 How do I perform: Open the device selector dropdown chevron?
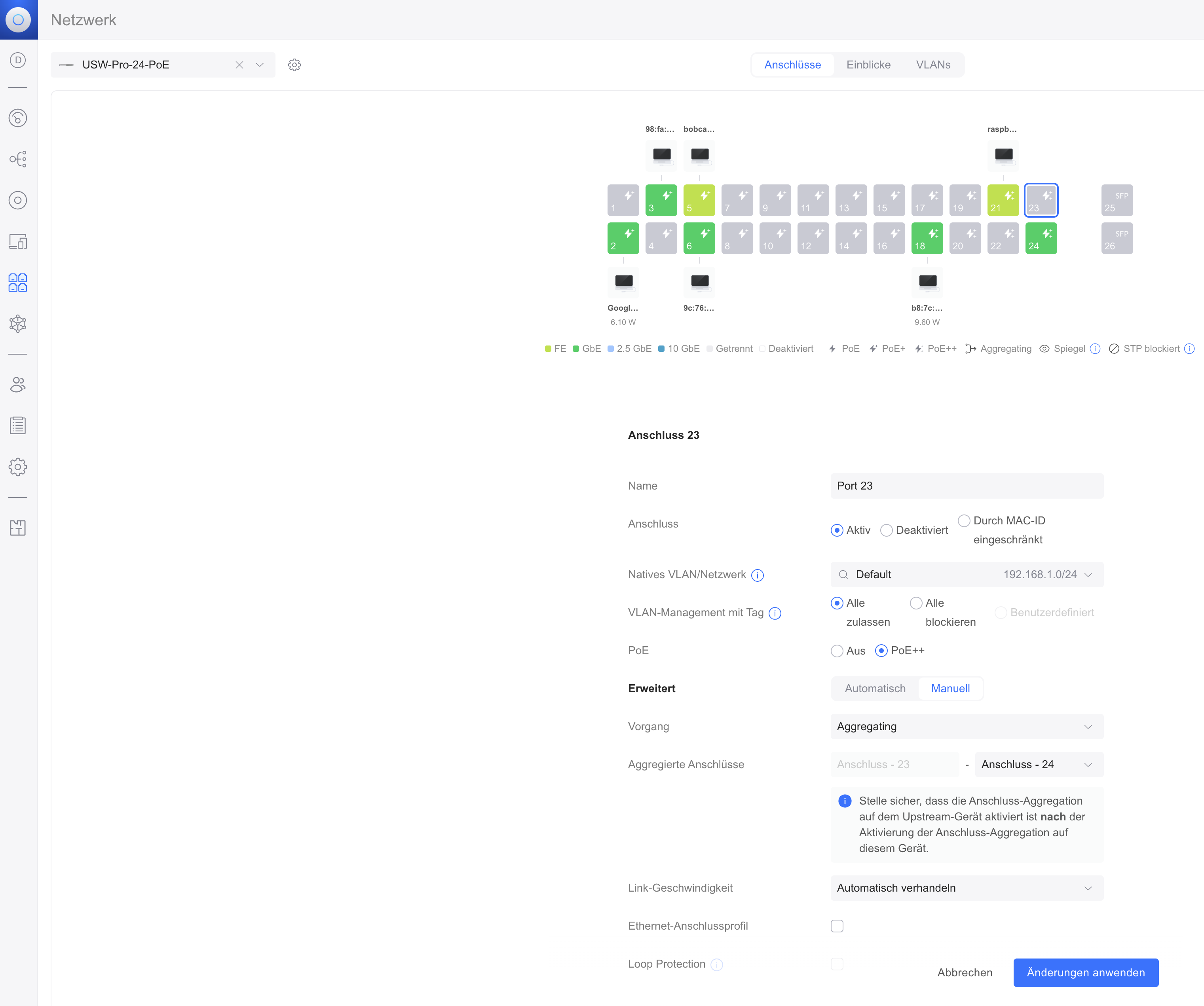pyautogui.click(x=260, y=65)
